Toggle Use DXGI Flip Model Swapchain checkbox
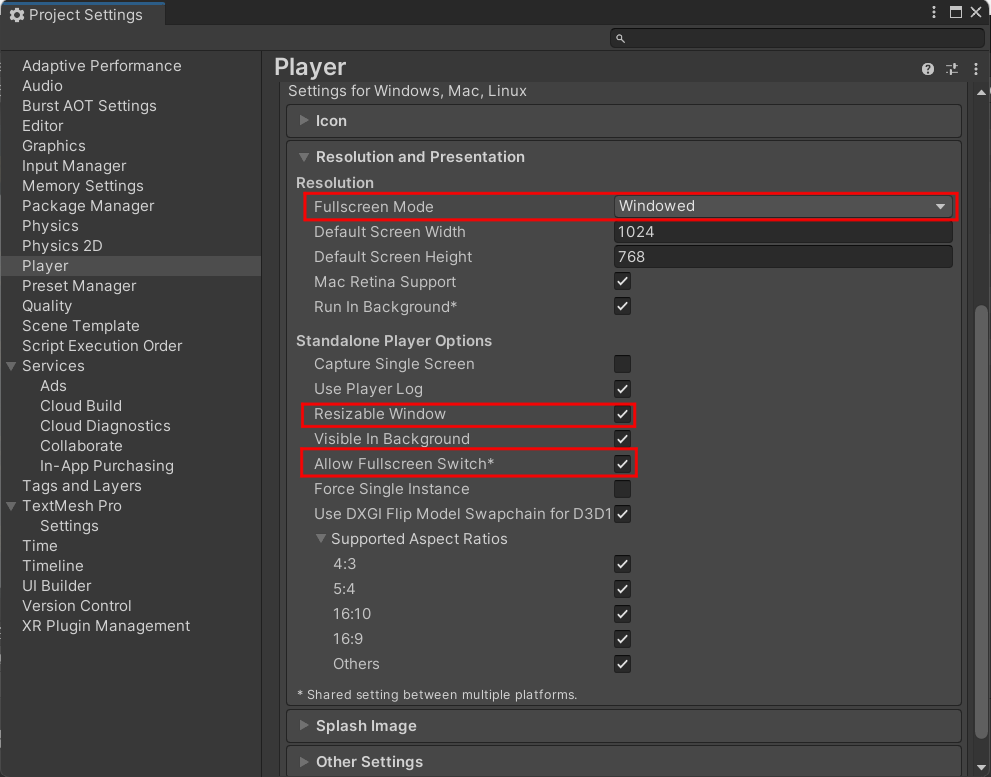 click(623, 514)
